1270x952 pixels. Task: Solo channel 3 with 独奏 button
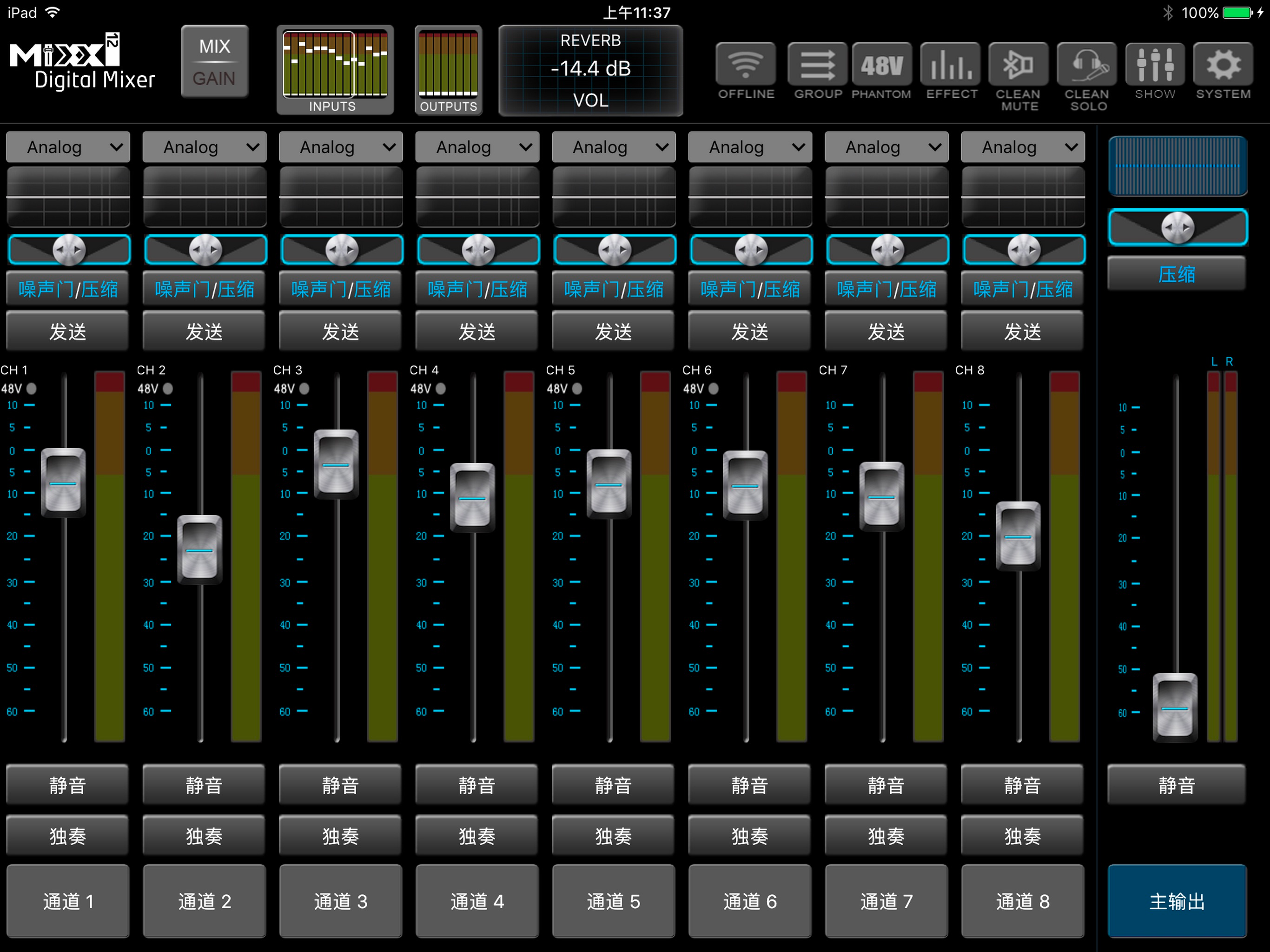[x=340, y=835]
